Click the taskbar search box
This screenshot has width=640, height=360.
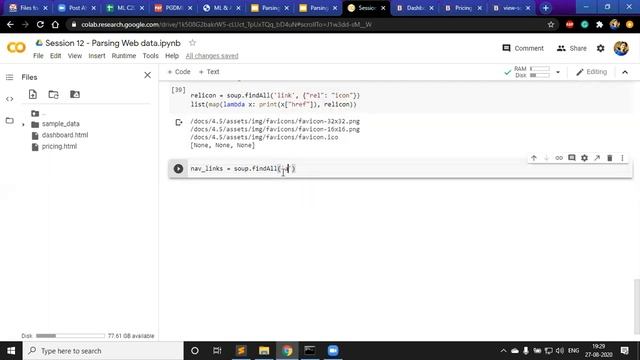pos(103,351)
